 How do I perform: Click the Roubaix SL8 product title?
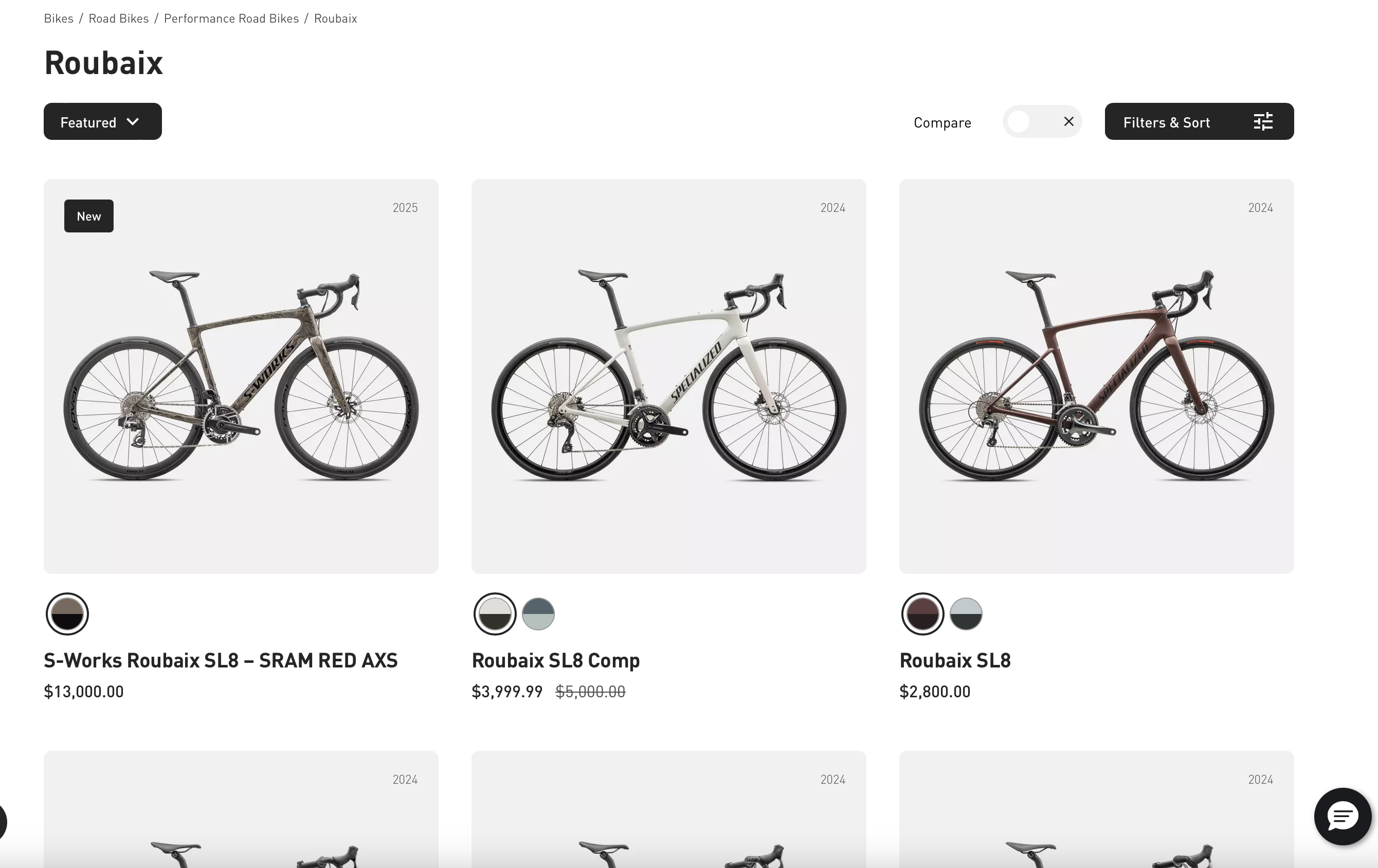point(954,660)
